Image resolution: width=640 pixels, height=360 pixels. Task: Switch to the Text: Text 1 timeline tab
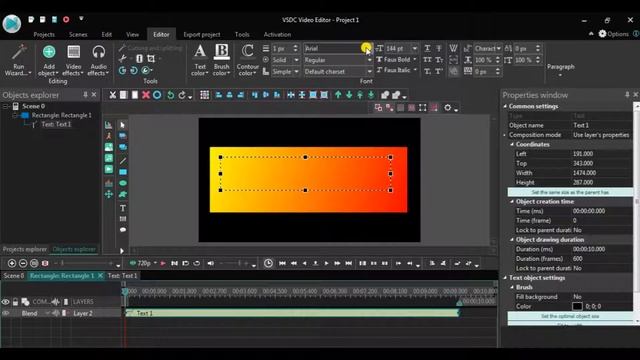tap(122, 276)
